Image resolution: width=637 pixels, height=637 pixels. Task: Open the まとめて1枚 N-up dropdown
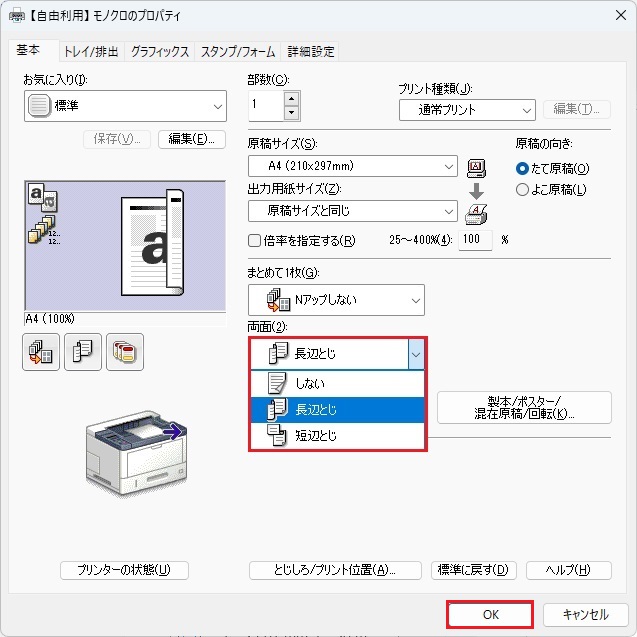tap(336, 300)
